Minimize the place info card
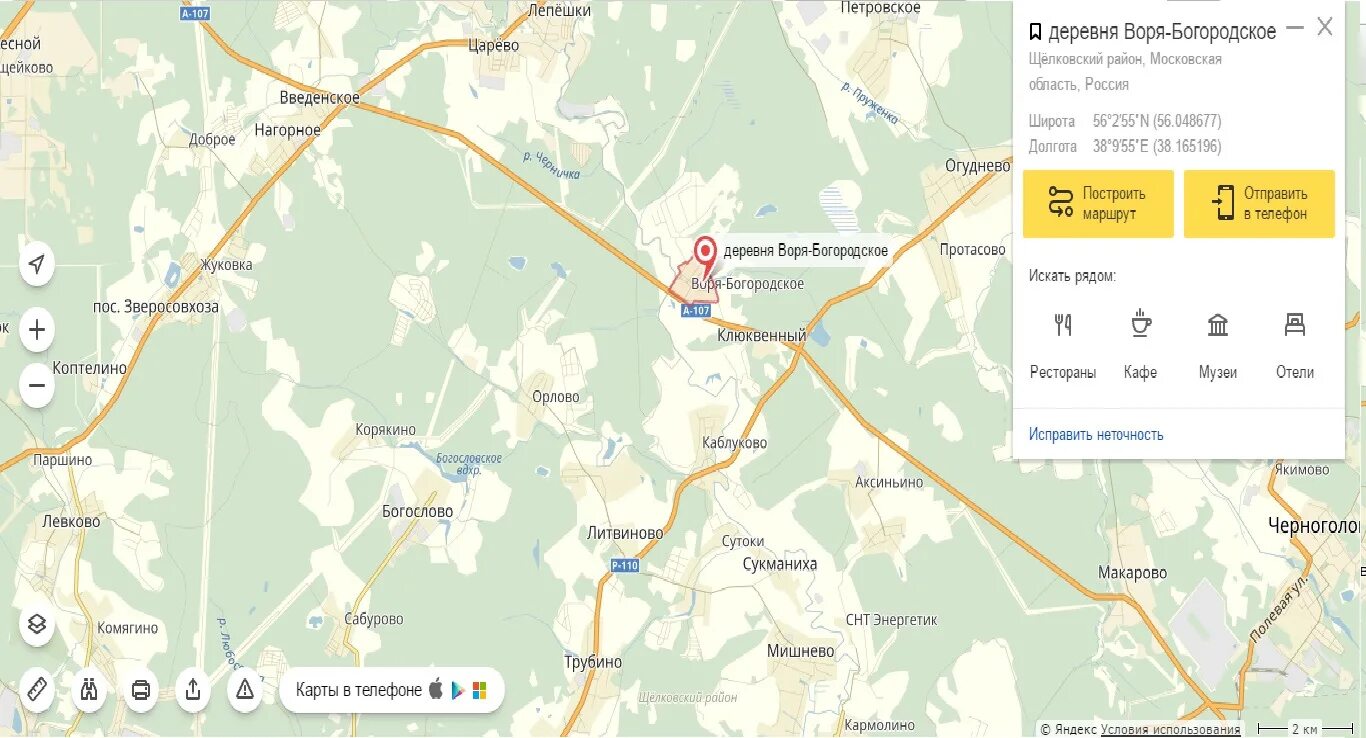 pyautogui.click(x=1295, y=28)
